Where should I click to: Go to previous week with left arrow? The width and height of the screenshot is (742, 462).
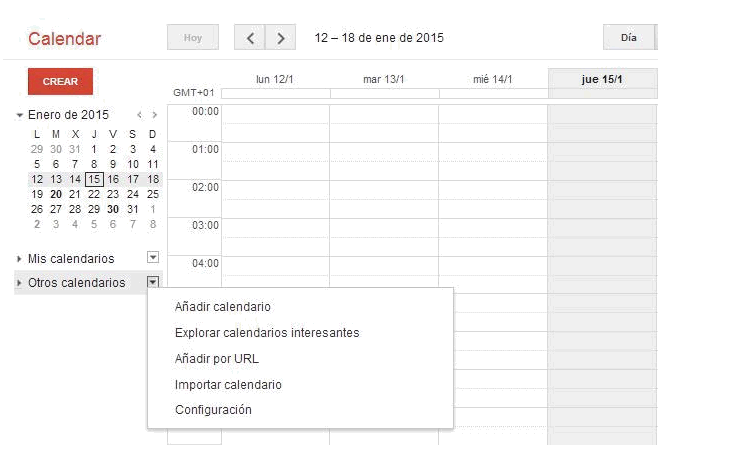250,38
